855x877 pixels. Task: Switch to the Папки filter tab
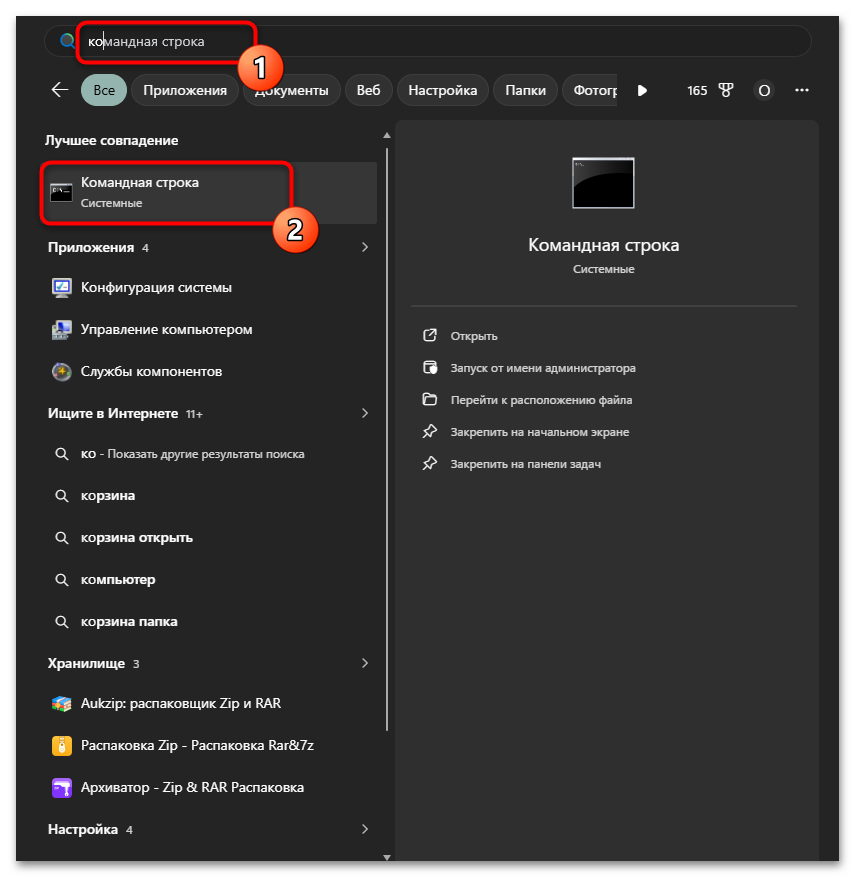526,90
